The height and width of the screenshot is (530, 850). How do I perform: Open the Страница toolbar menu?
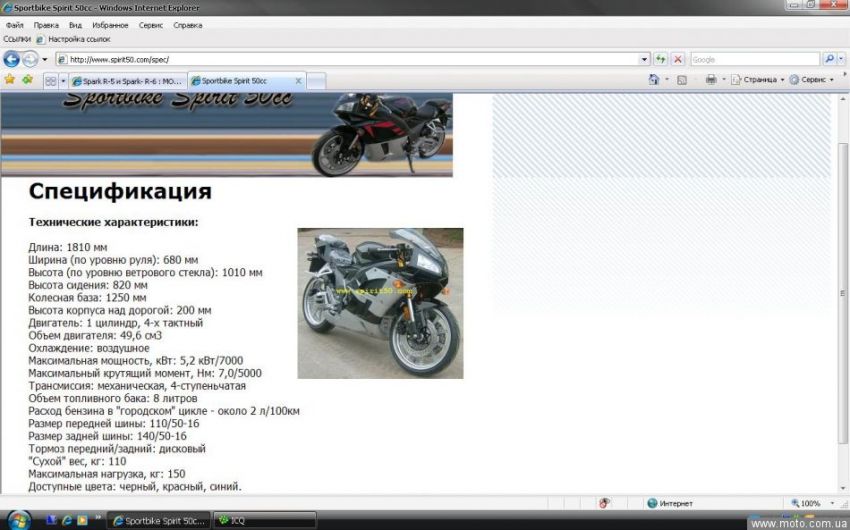pyautogui.click(x=758, y=80)
